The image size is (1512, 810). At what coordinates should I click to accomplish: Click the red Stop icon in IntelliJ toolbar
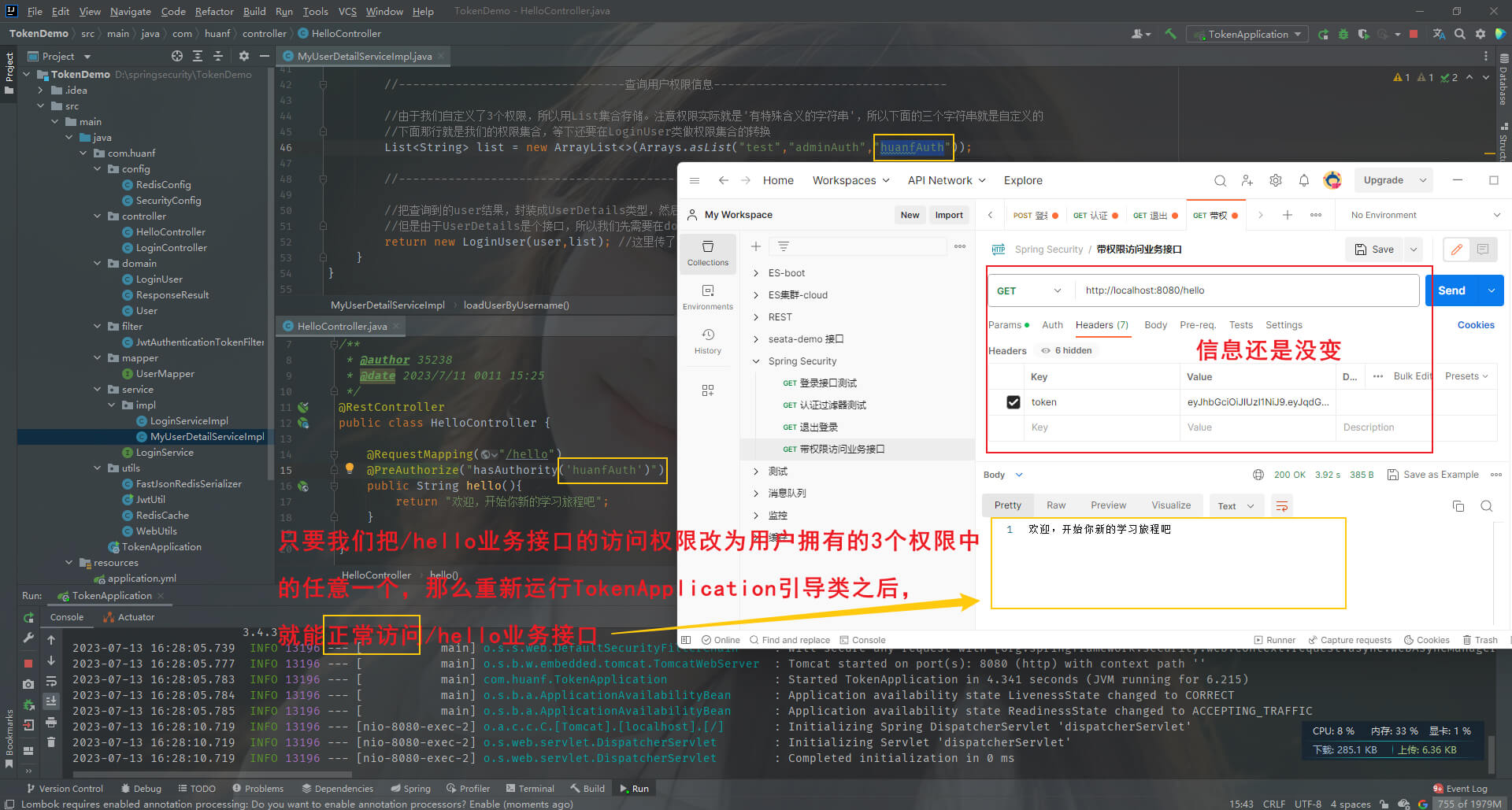point(1414,34)
